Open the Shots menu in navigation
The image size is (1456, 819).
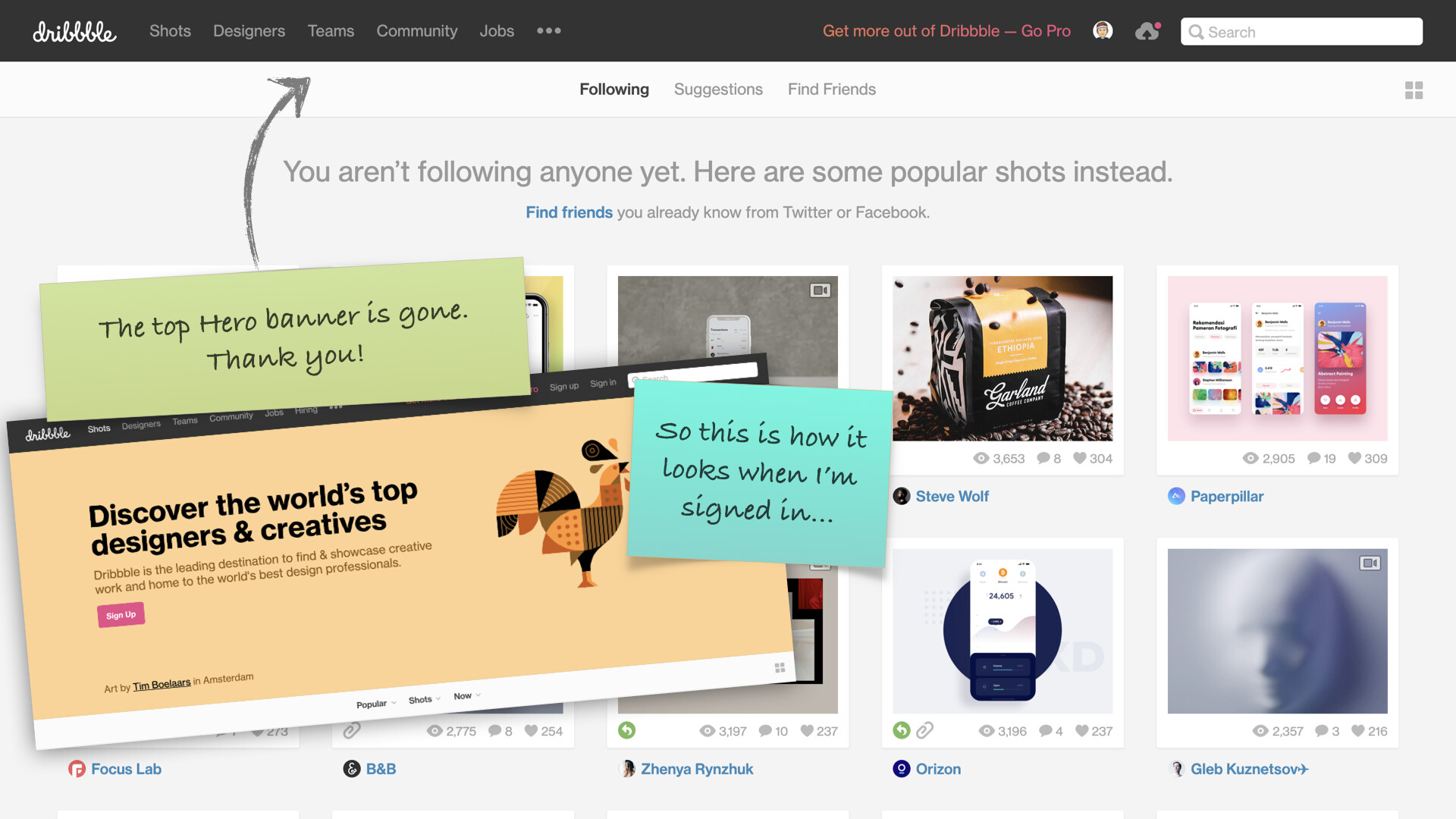[170, 31]
